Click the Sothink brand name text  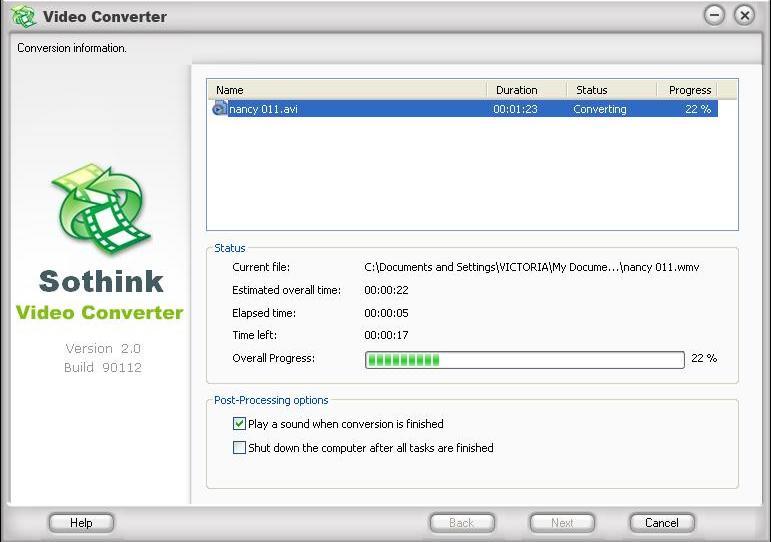[101, 281]
